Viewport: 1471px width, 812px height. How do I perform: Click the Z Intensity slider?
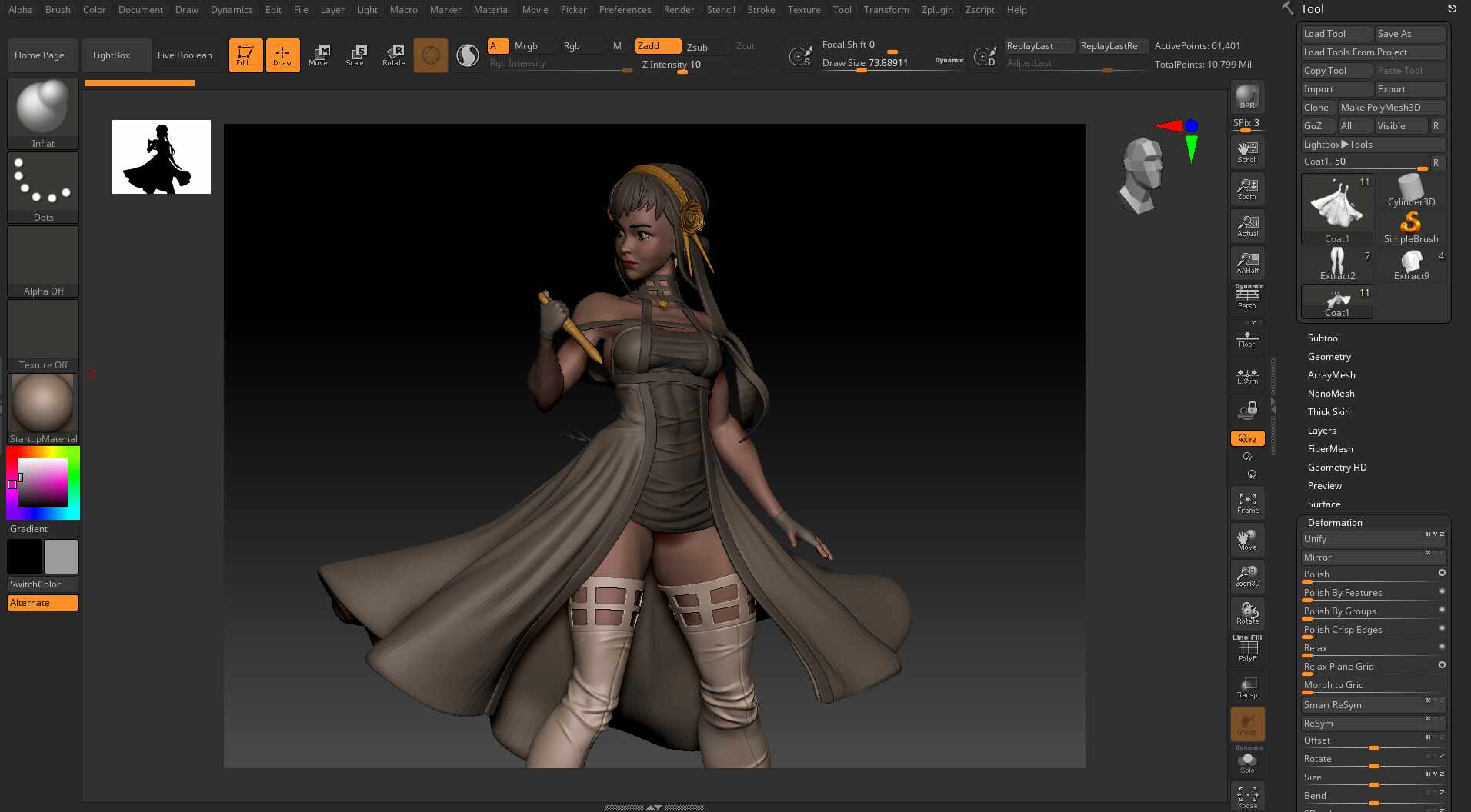point(708,65)
